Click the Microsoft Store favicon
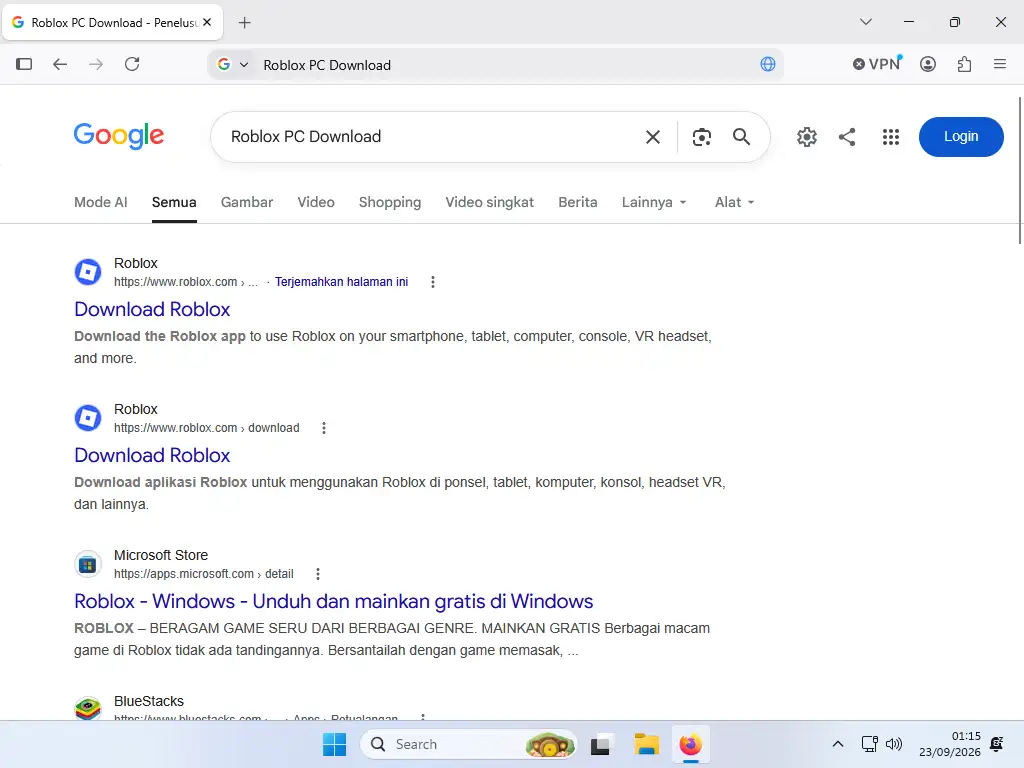The width and height of the screenshot is (1024, 768). (x=88, y=564)
